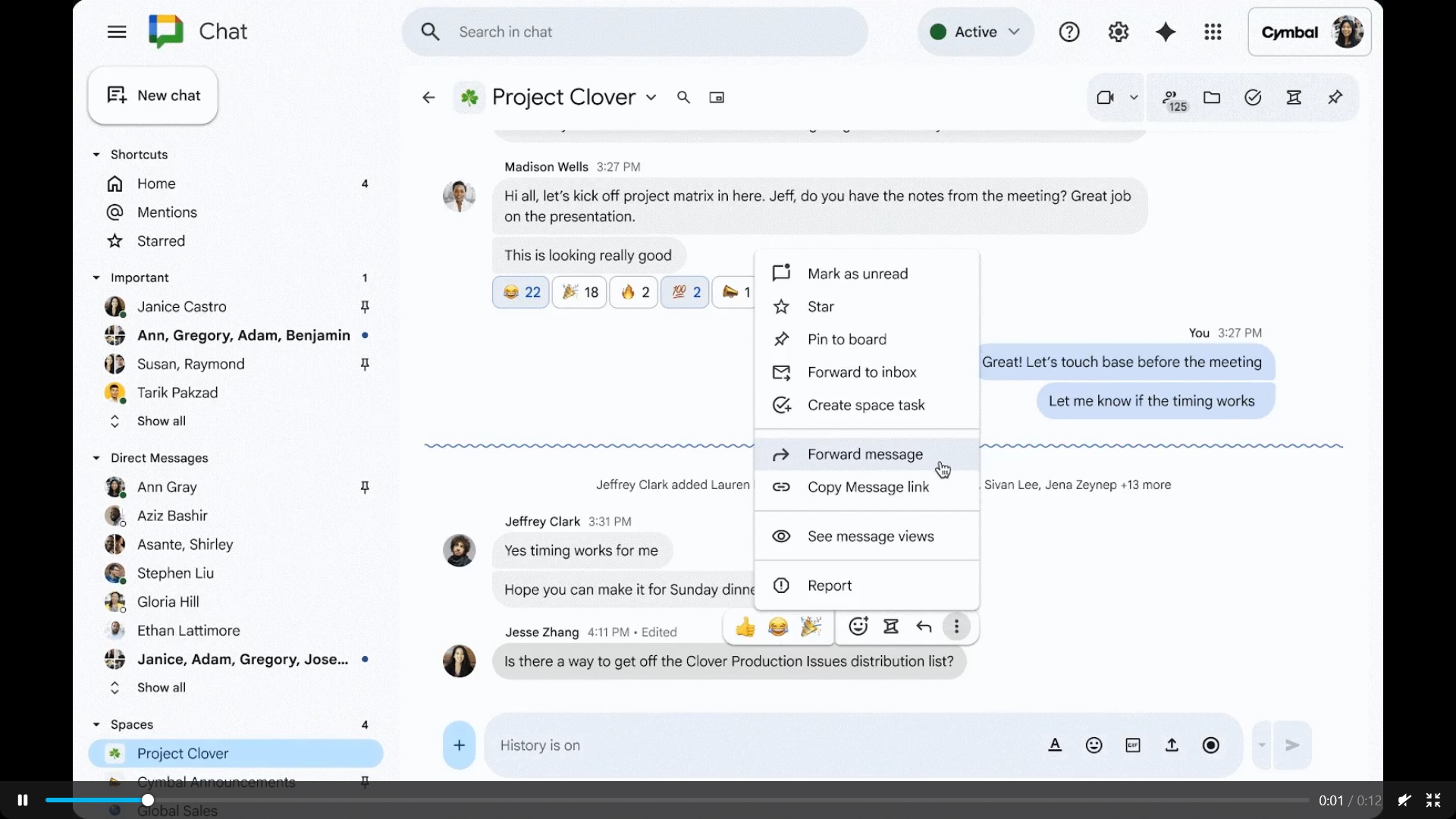
Task: Expand the Project Clover title dropdown
Action: tap(651, 97)
